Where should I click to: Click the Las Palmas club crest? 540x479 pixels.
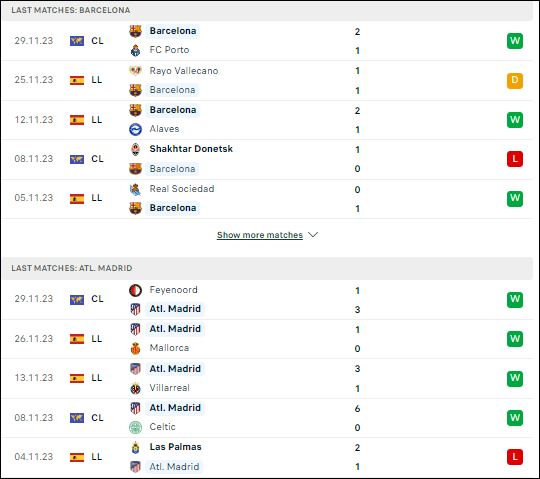[135, 447]
